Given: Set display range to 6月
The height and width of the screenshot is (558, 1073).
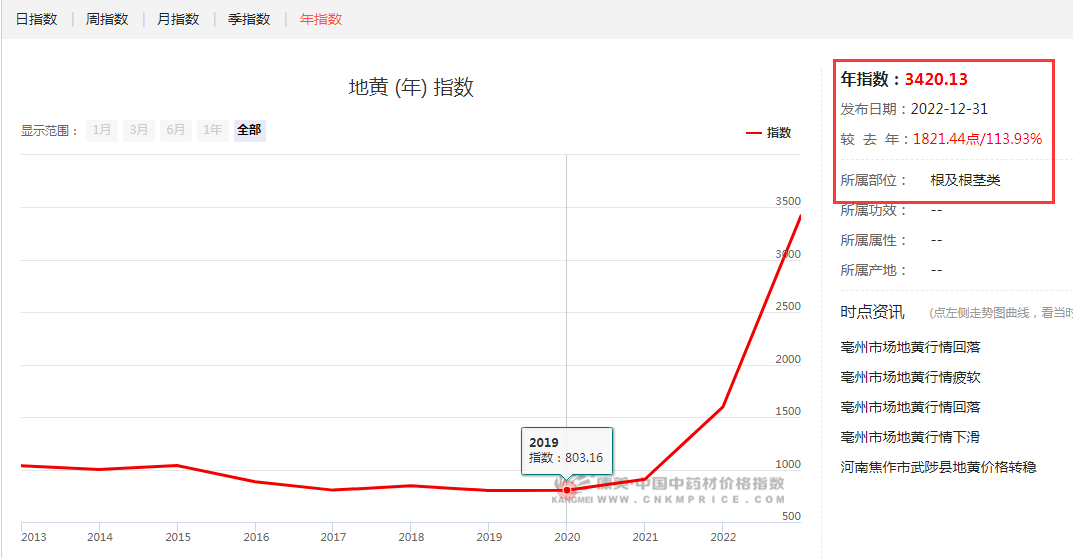Looking at the screenshot, I should pyautogui.click(x=176, y=130).
